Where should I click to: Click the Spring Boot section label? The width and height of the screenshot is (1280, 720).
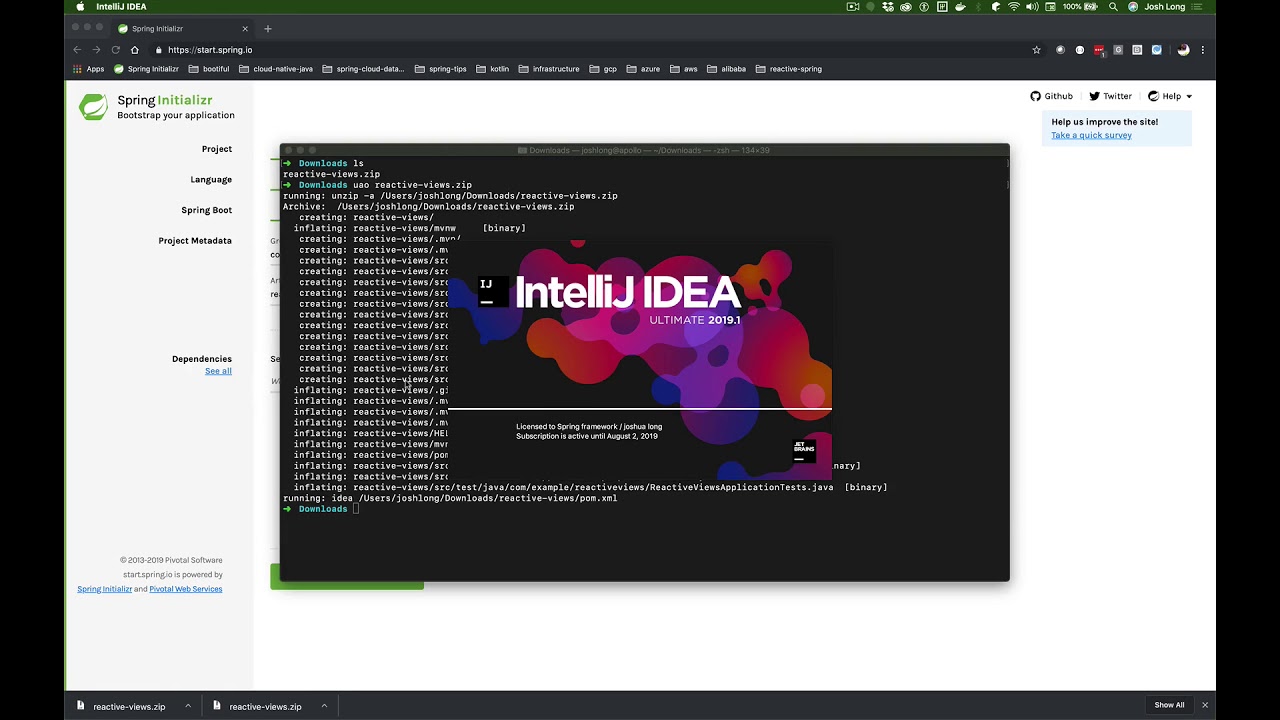207,210
